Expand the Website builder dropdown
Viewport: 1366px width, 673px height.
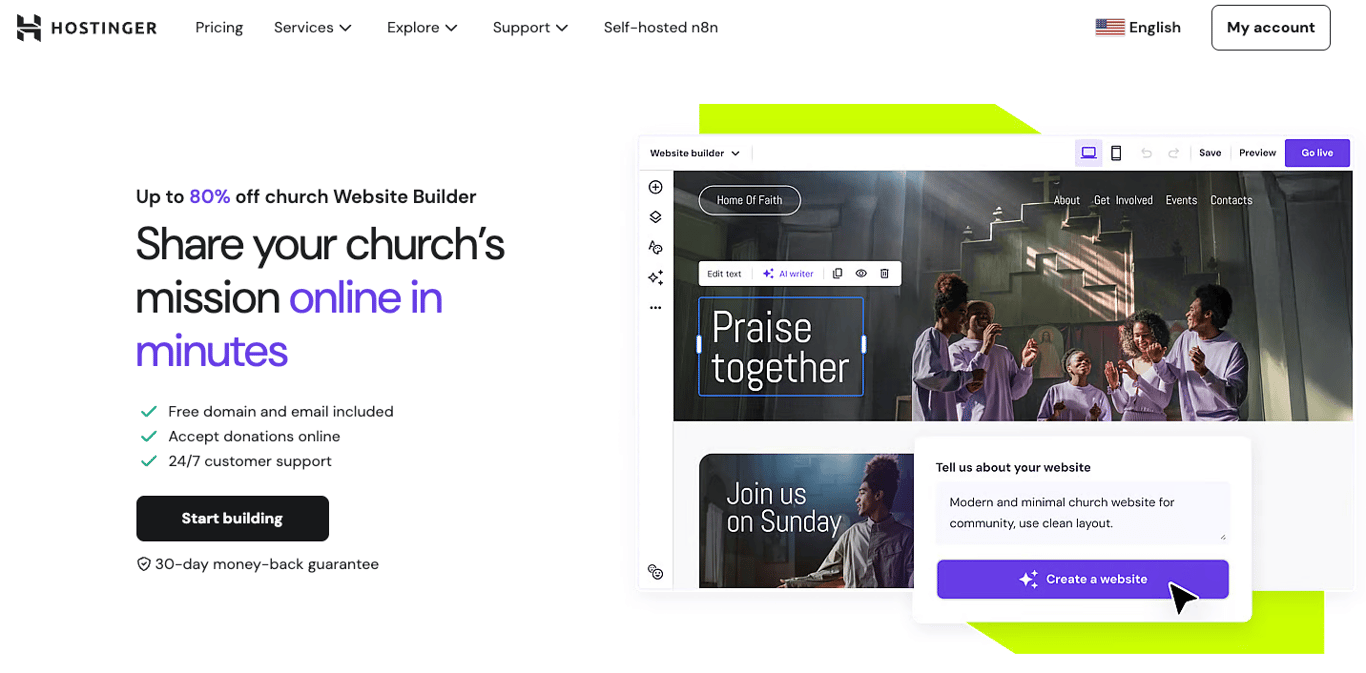[x=694, y=153]
